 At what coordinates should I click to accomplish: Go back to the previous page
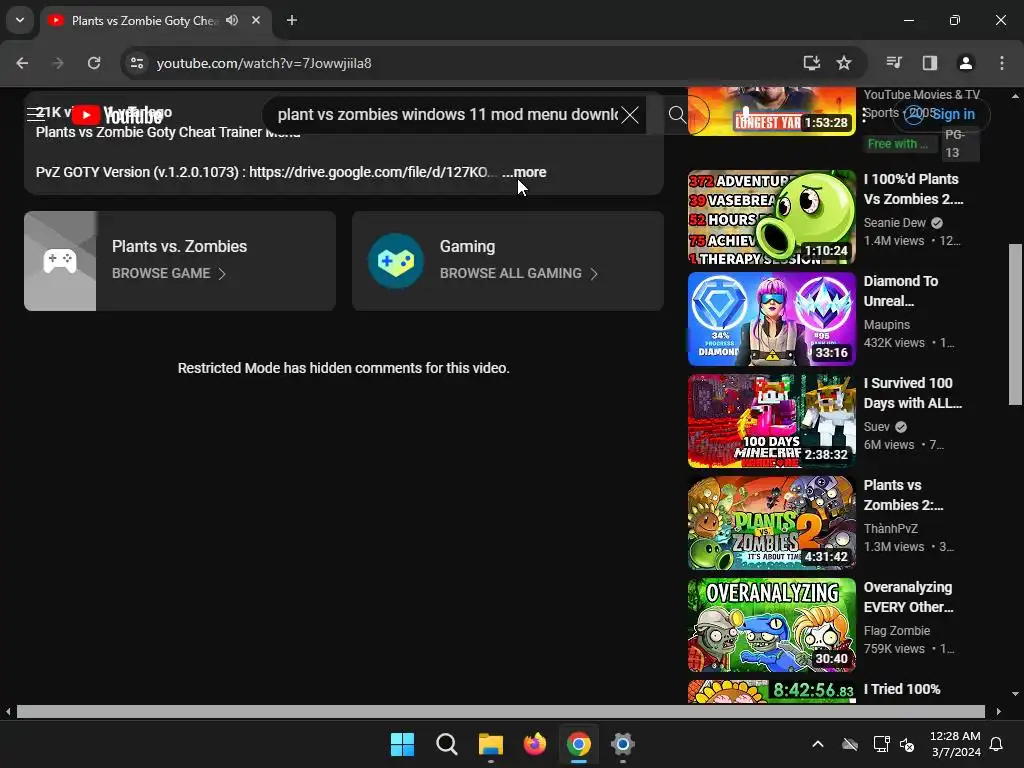[x=22, y=63]
